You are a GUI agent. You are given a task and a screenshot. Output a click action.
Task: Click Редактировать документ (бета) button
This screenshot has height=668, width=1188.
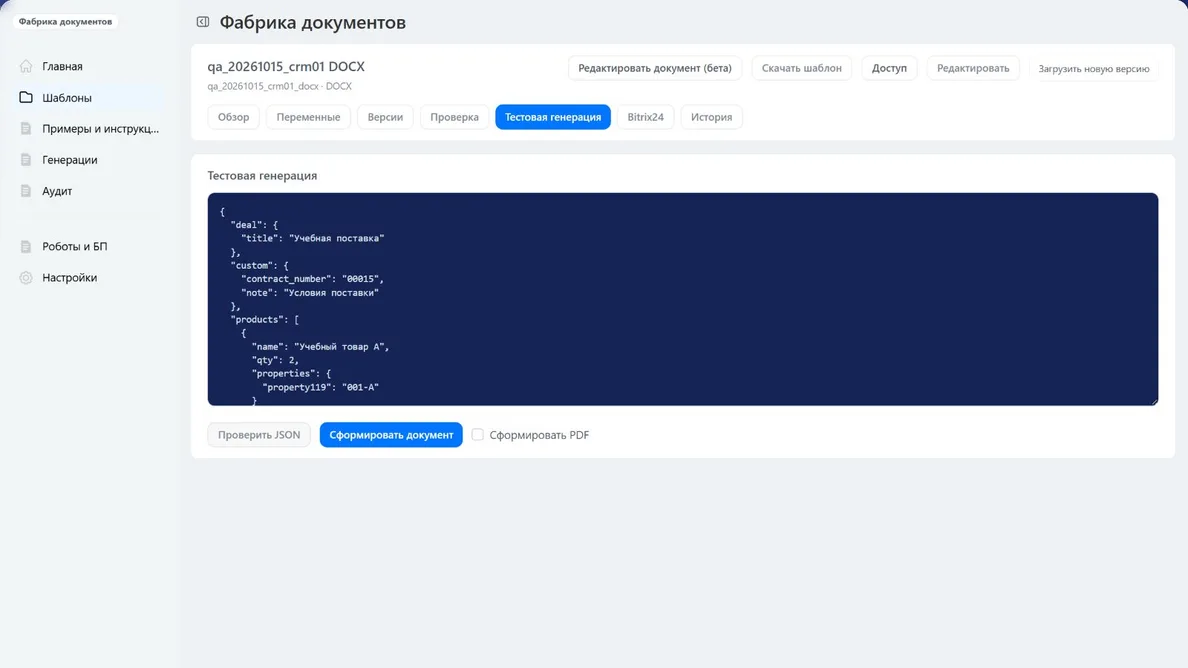[x=655, y=68]
